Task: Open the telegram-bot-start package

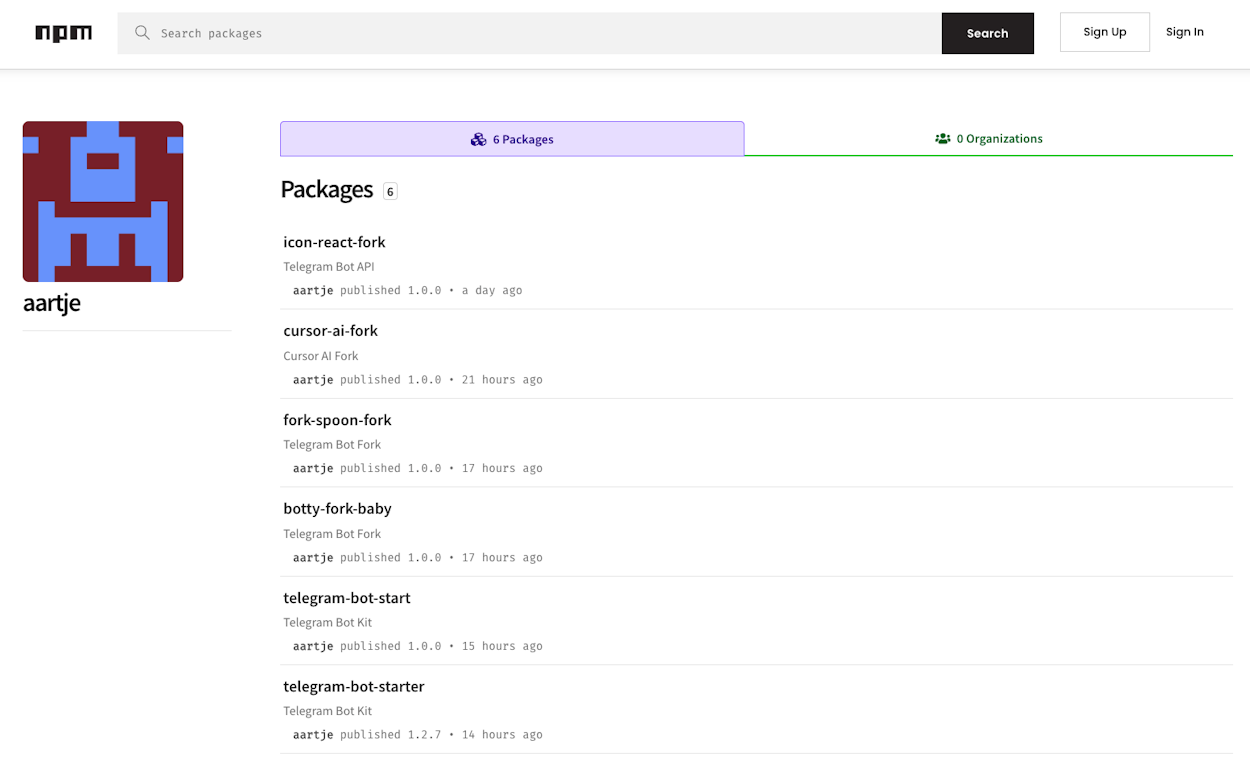Action: 347,598
